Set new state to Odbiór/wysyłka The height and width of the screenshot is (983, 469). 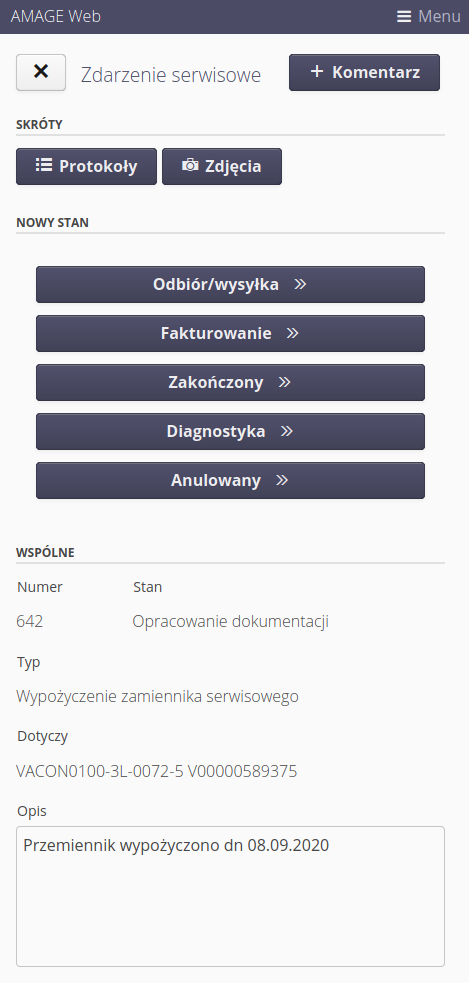tap(231, 284)
